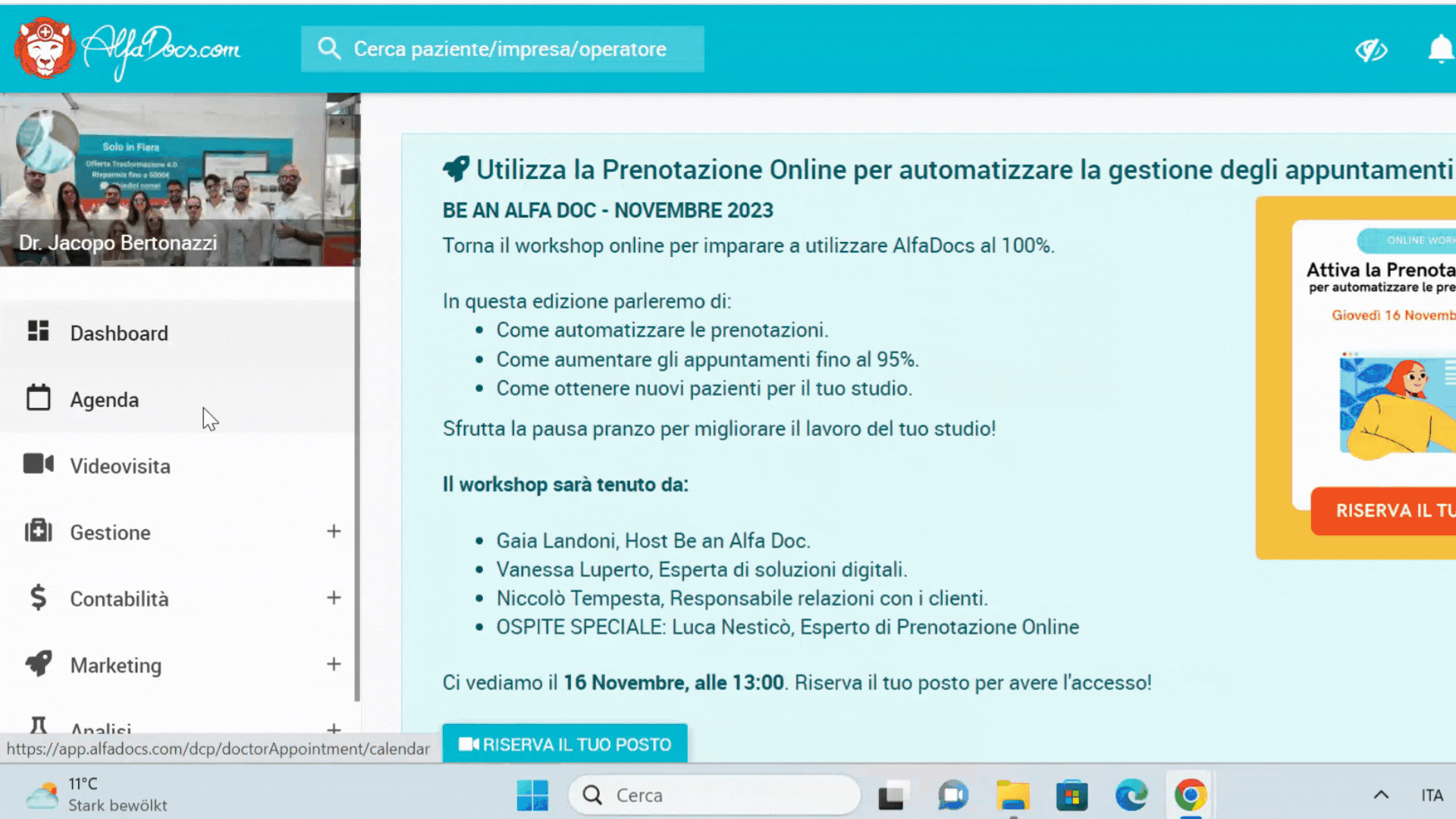The width and height of the screenshot is (1456, 819).
Task: Click the BE AN ALFA DOC - NOVEMBRE 2023 subtitle
Action: point(607,210)
